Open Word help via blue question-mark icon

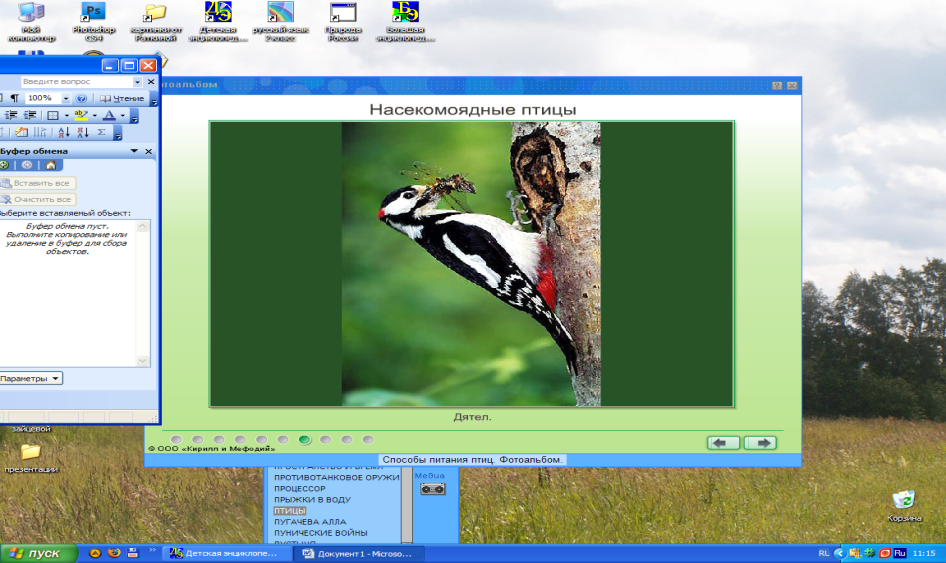coord(81,98)
